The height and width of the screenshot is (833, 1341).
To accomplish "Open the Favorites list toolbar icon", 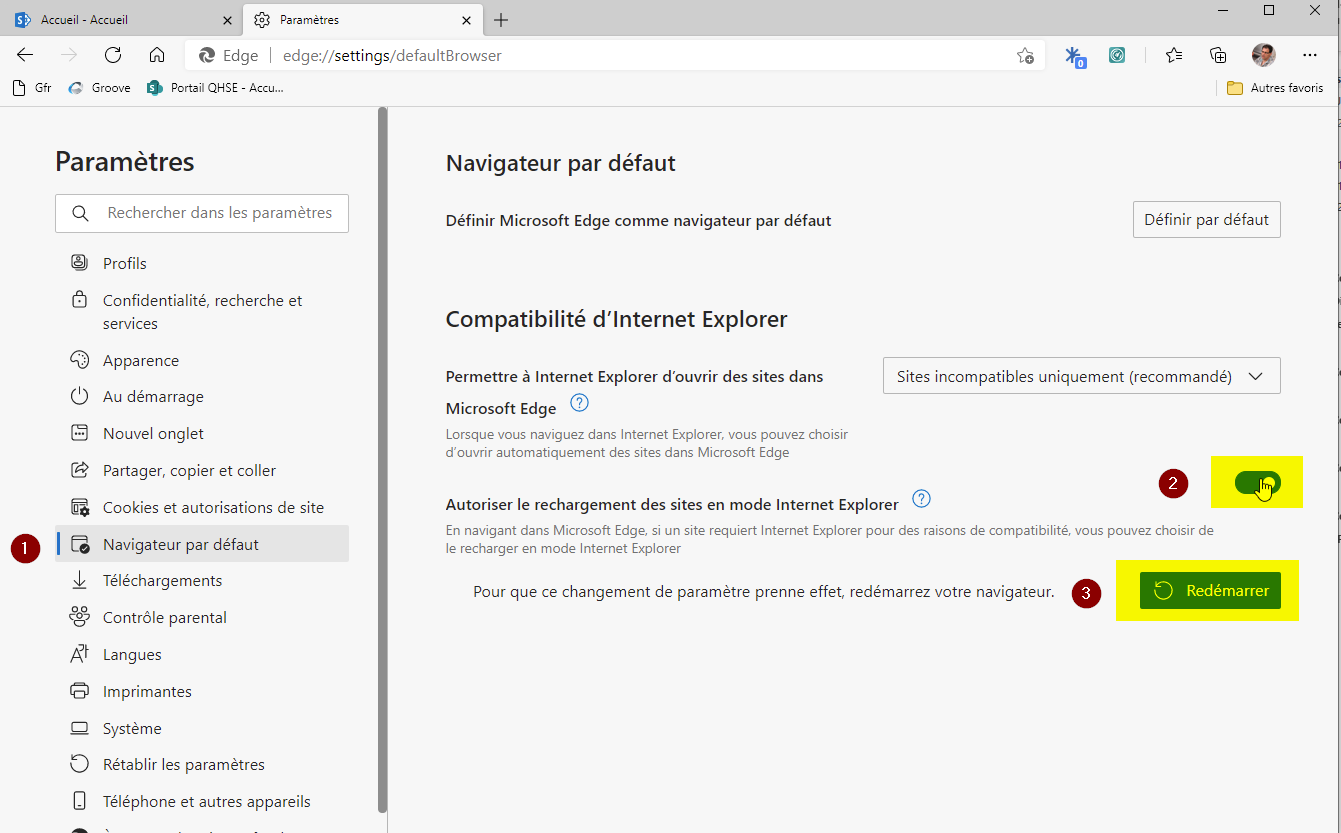I will coord(1174,55).
